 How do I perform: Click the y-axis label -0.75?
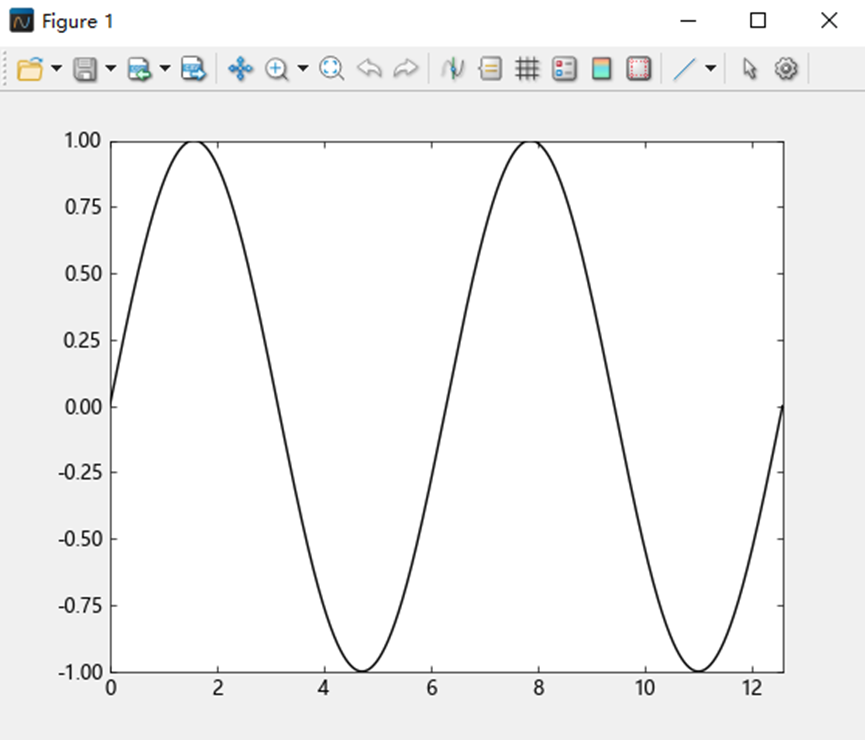tap(81, 606)
